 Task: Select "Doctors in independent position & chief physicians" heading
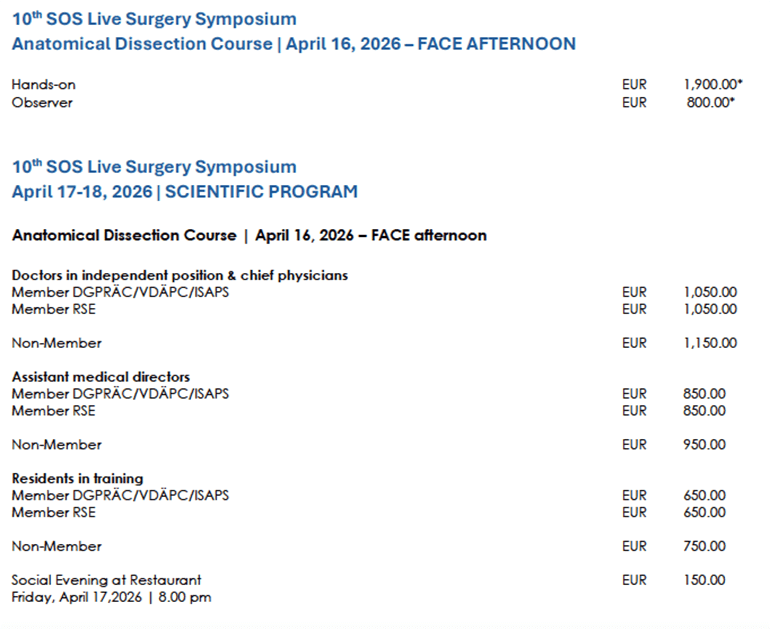[x=179, y=275]
